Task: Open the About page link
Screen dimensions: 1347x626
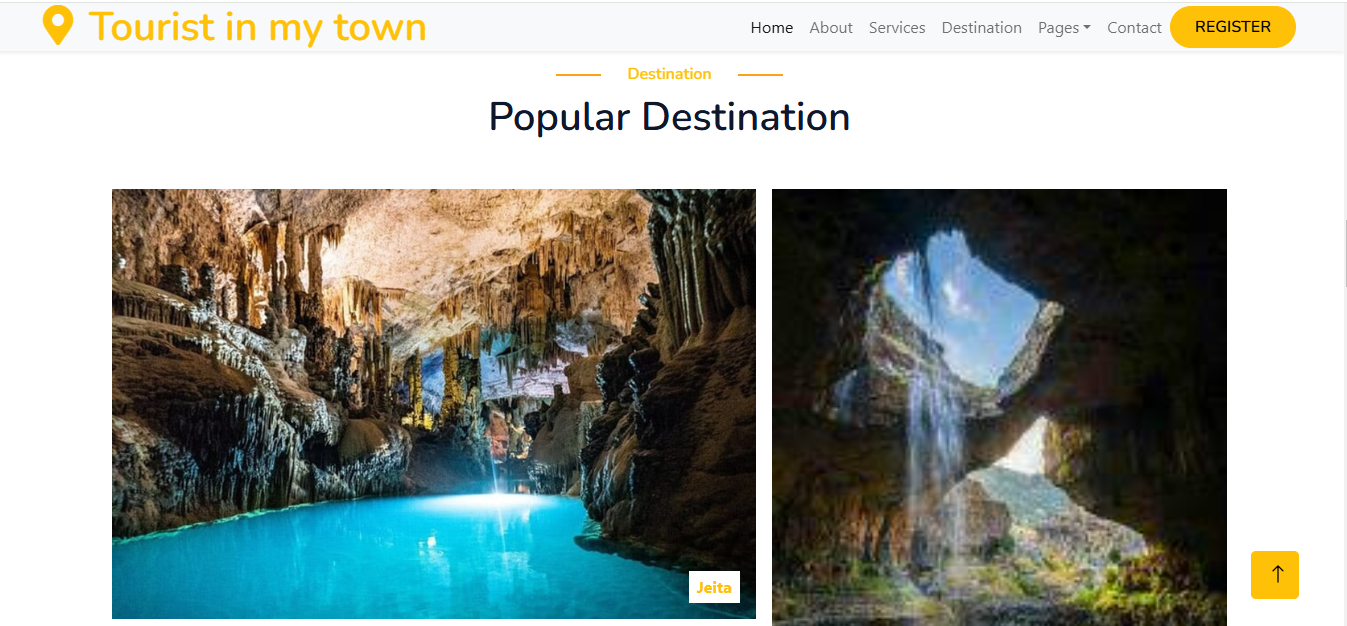Action: click(x=831, y=28)
